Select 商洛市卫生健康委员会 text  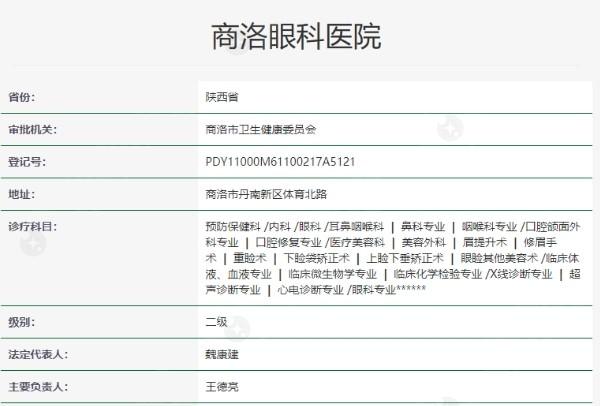point(261,130)
